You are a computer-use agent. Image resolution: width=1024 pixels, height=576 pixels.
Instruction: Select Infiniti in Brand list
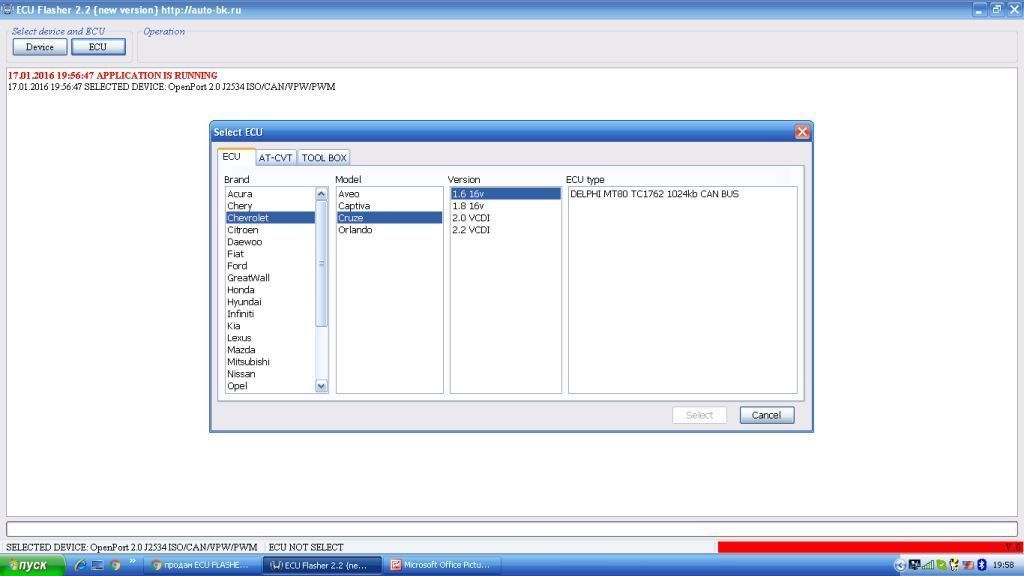tap(270, 313)
